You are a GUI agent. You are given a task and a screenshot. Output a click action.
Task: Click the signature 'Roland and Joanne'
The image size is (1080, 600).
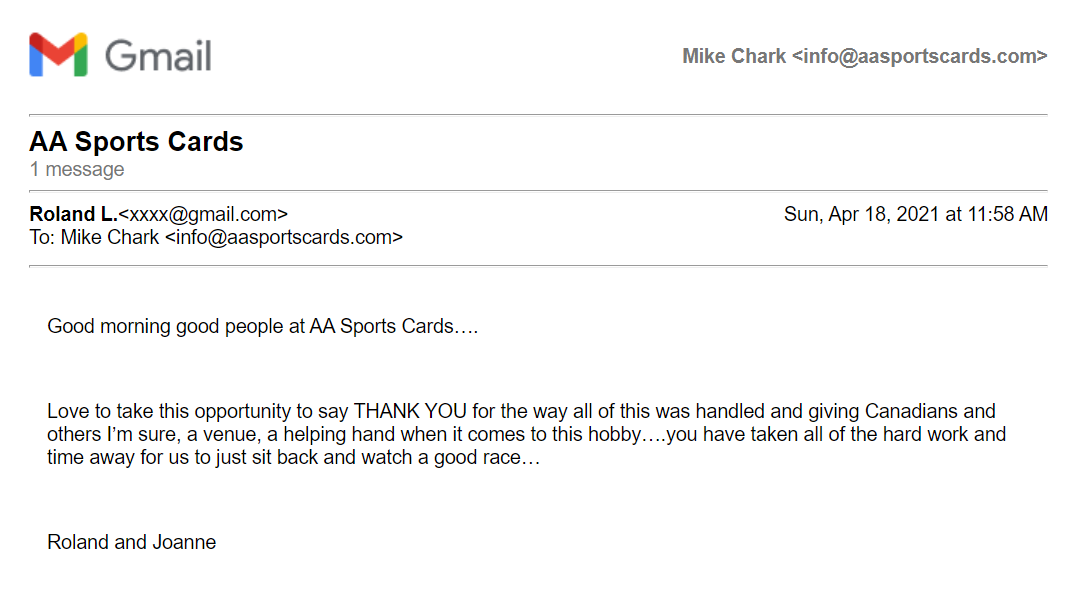coord(132,542)
